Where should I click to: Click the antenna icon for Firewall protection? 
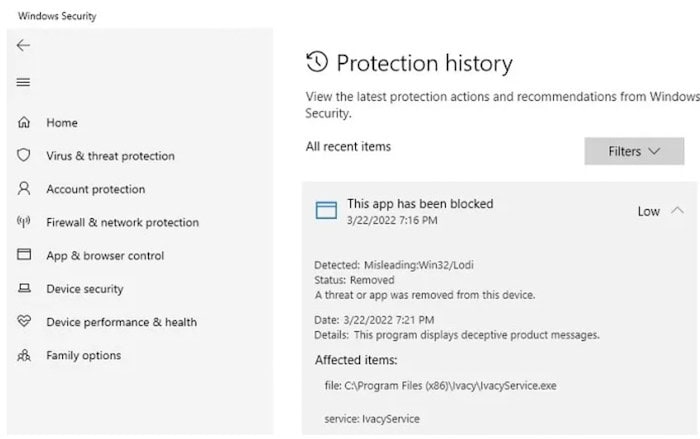pyautogui.click(x=24, y=222)
